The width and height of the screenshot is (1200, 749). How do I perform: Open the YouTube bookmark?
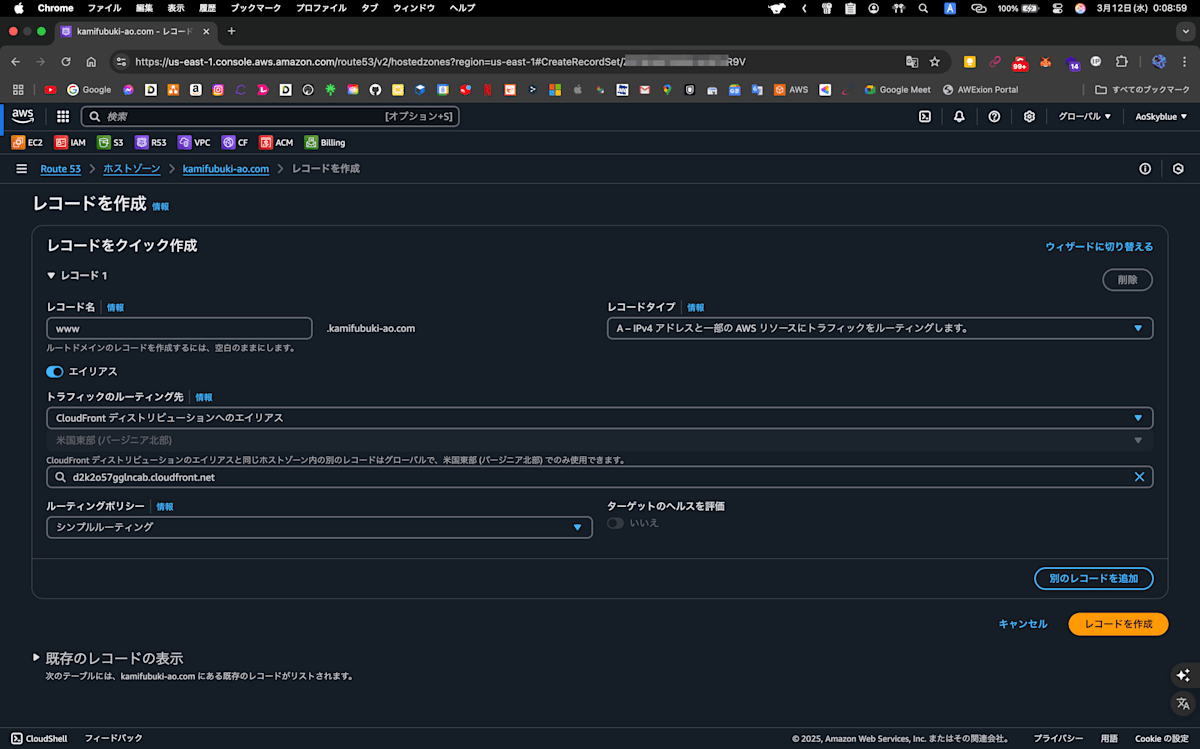[50, 89]
